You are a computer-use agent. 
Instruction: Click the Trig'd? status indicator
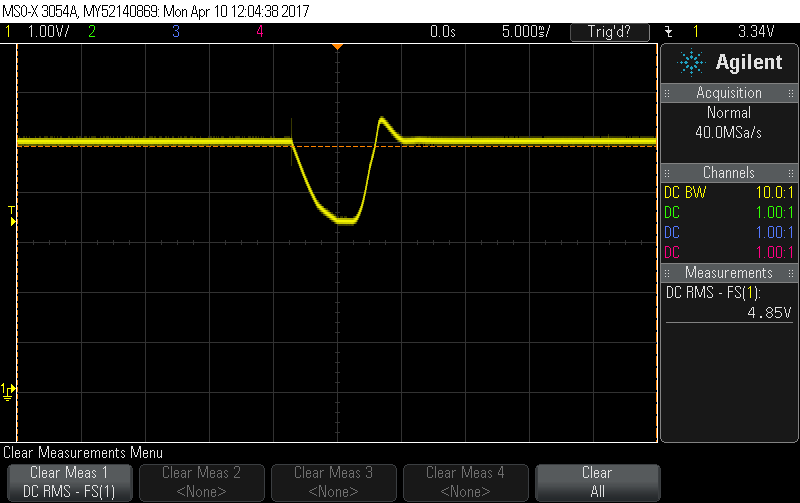[610, 32]
